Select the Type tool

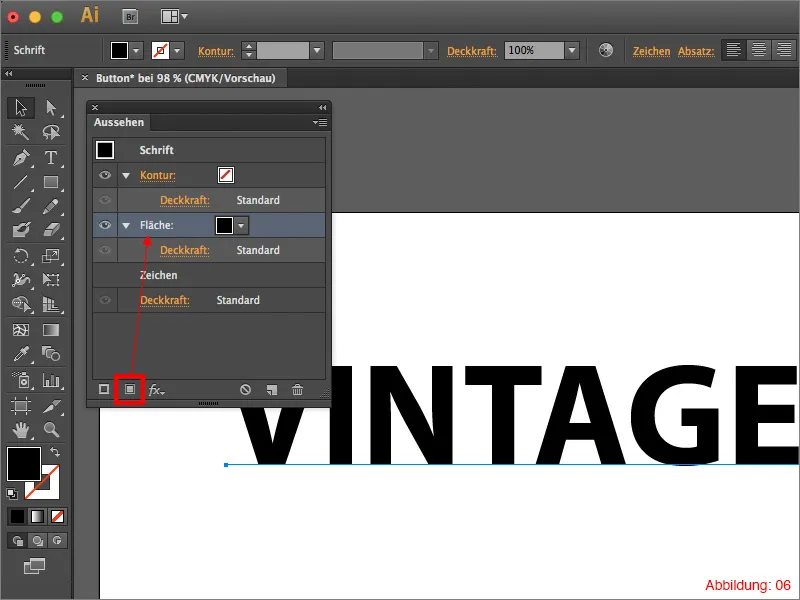click(x=51, y=158)
